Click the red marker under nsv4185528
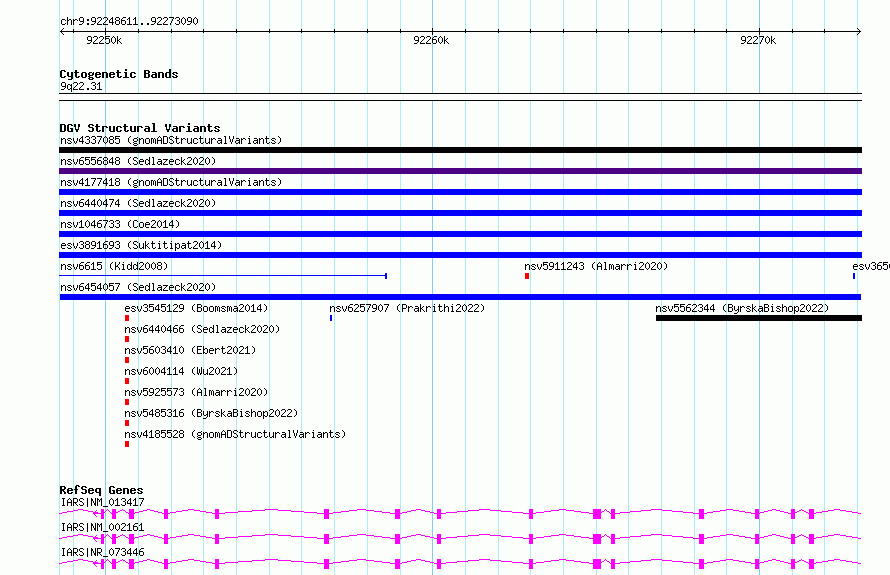The image size is (890, 575). pyautogui.click(x=127, y=444)
